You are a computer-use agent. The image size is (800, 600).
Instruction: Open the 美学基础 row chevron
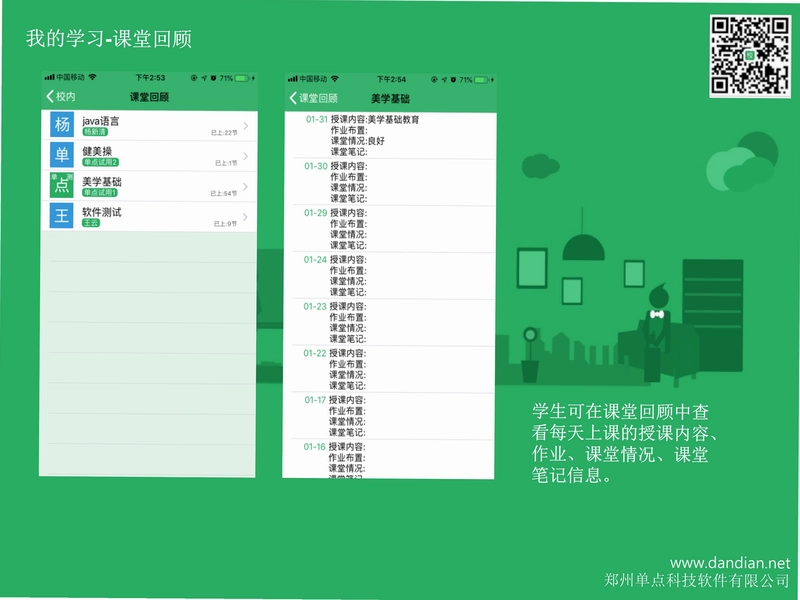tap(246, 186)
